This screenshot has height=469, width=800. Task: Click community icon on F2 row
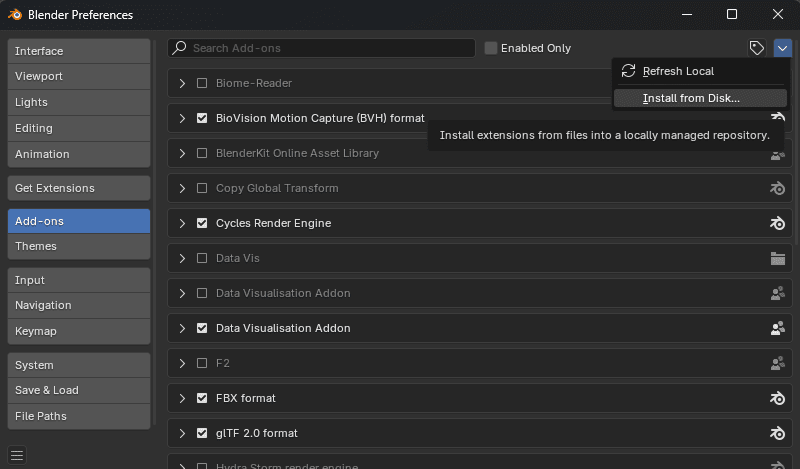click(778, 363)
